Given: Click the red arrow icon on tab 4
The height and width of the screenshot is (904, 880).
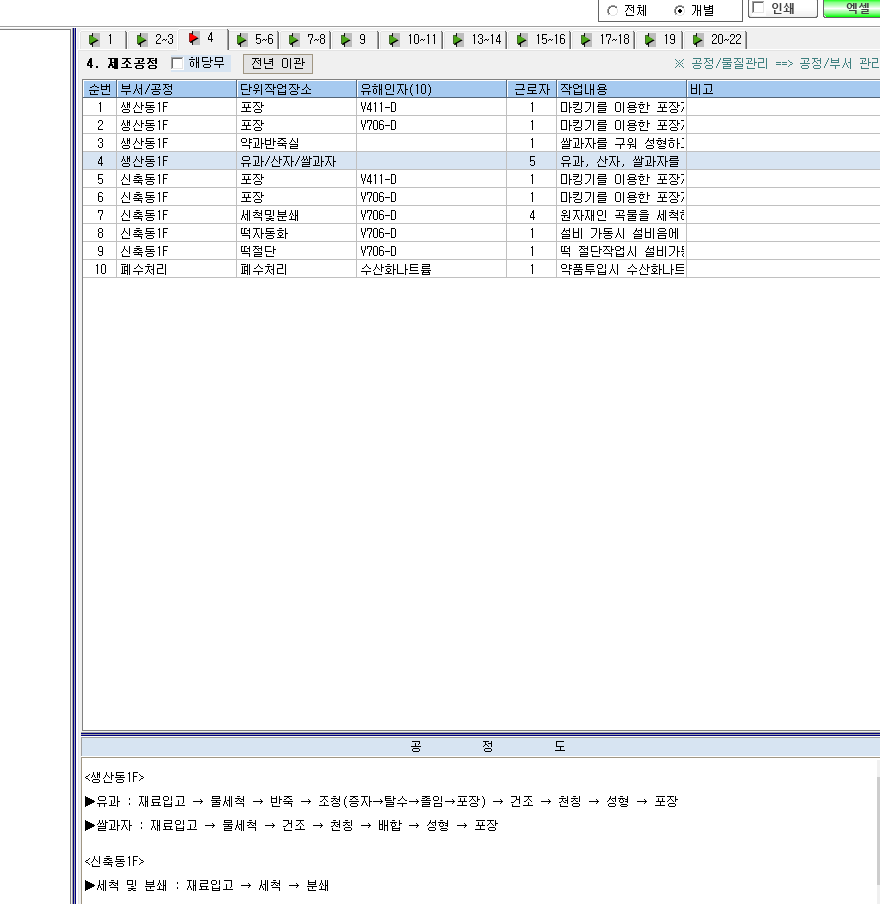Looking at the screenshot, I should click(194, 38).
